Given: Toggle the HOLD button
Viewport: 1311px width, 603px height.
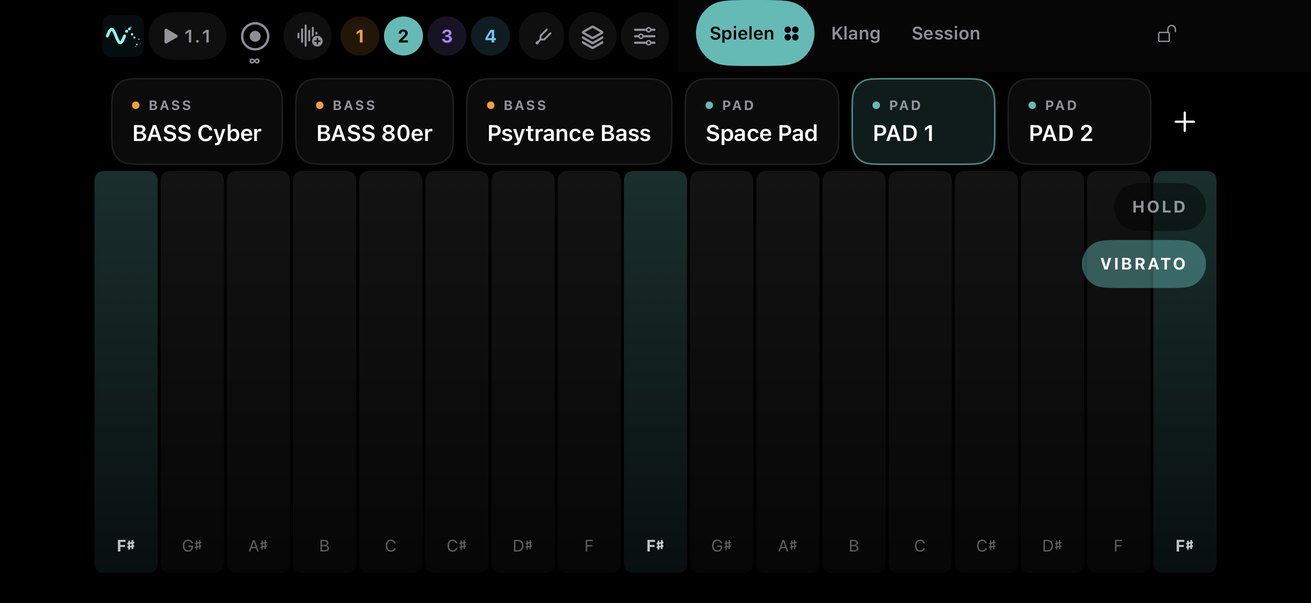Looking at the screenshot, I should tap(1160, 207).
